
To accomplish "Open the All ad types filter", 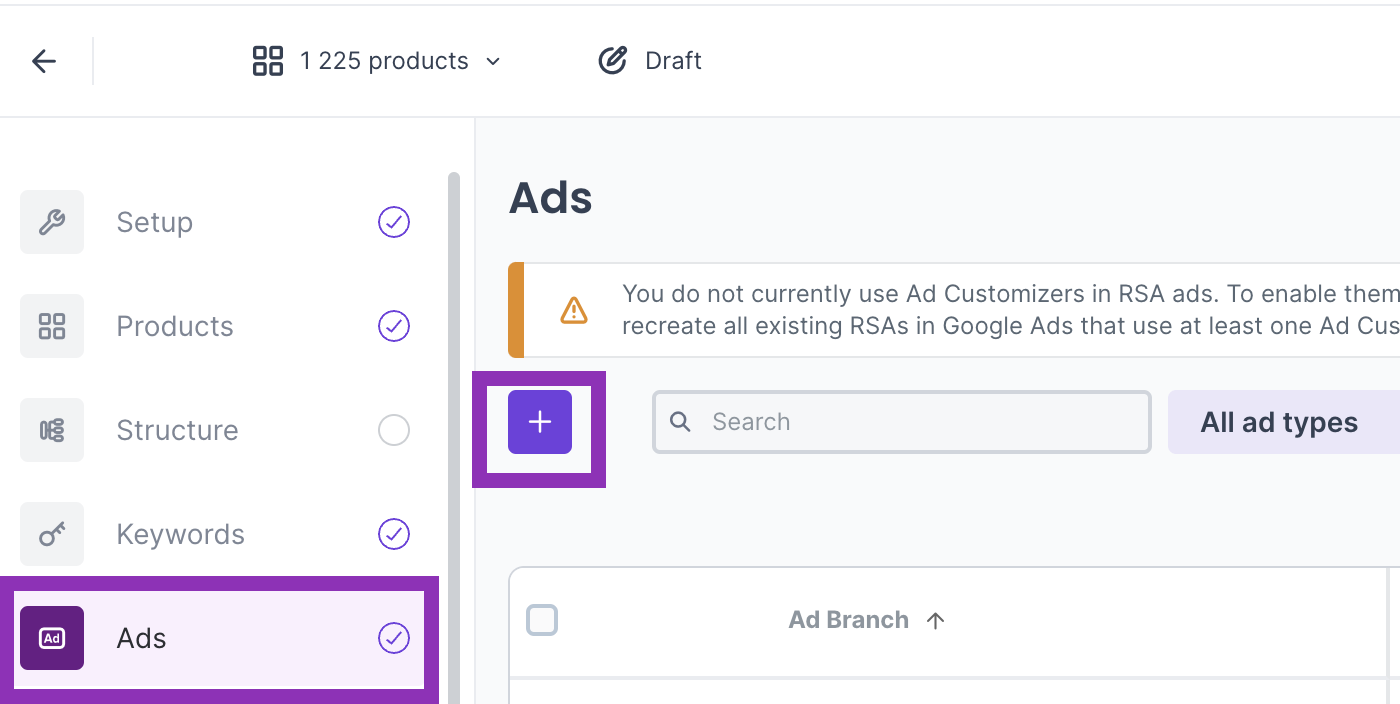I will (x=1279, y=422).
